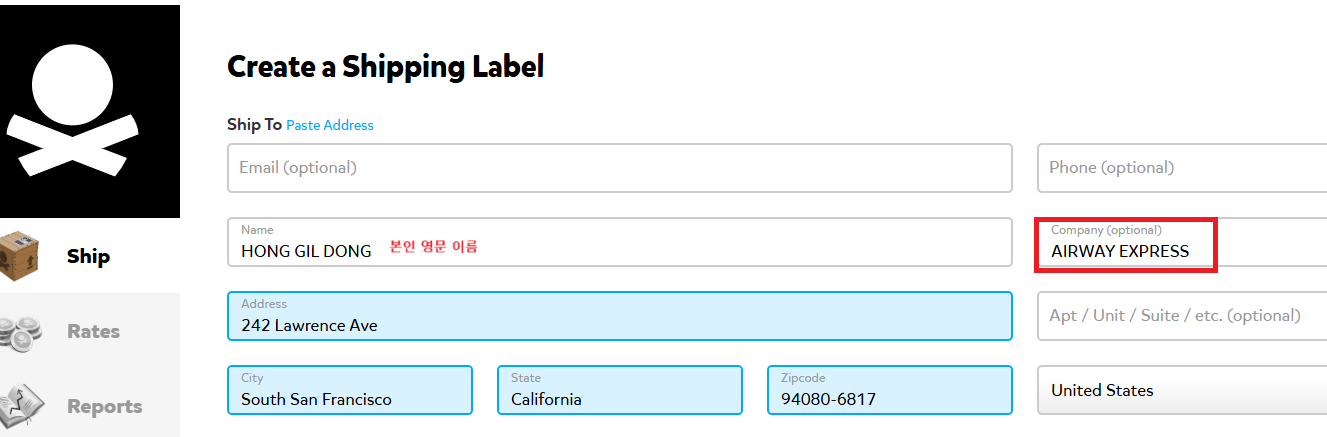Focus the Email (optional) field
Image resolution: width=1327 pixels, height=437 pixels.
619,168
